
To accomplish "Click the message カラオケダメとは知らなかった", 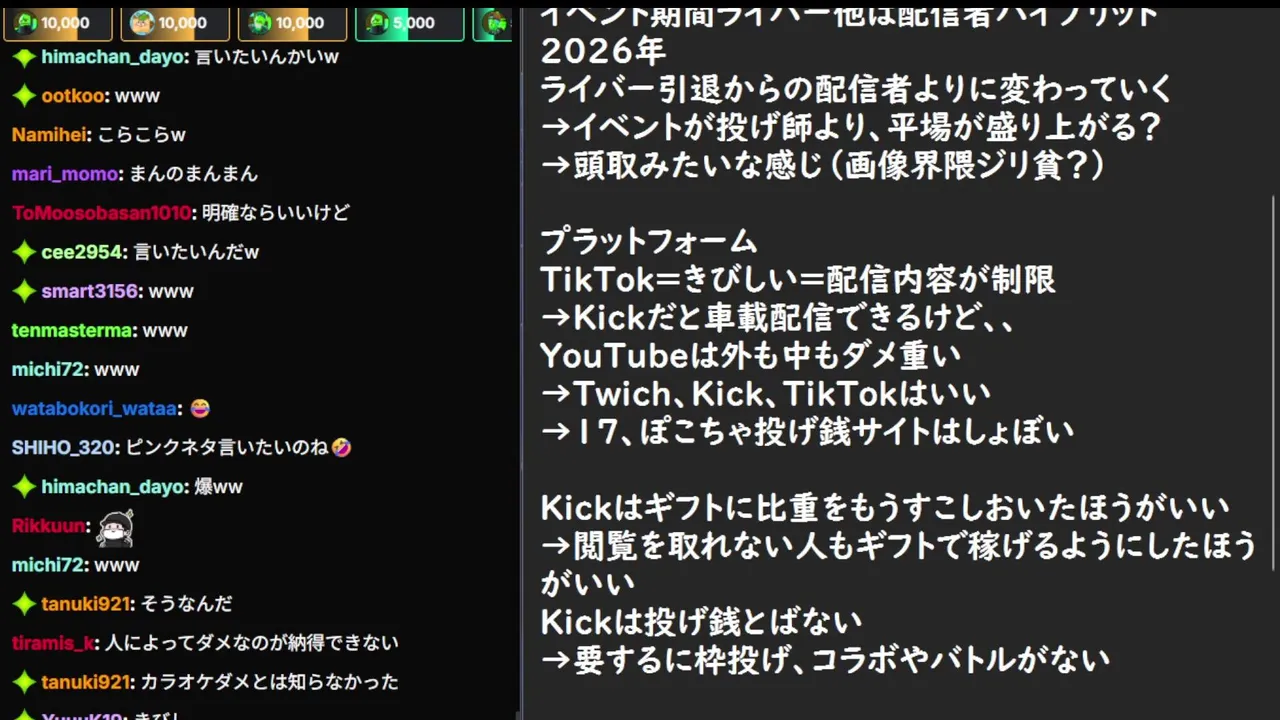I will pos(270,682).
